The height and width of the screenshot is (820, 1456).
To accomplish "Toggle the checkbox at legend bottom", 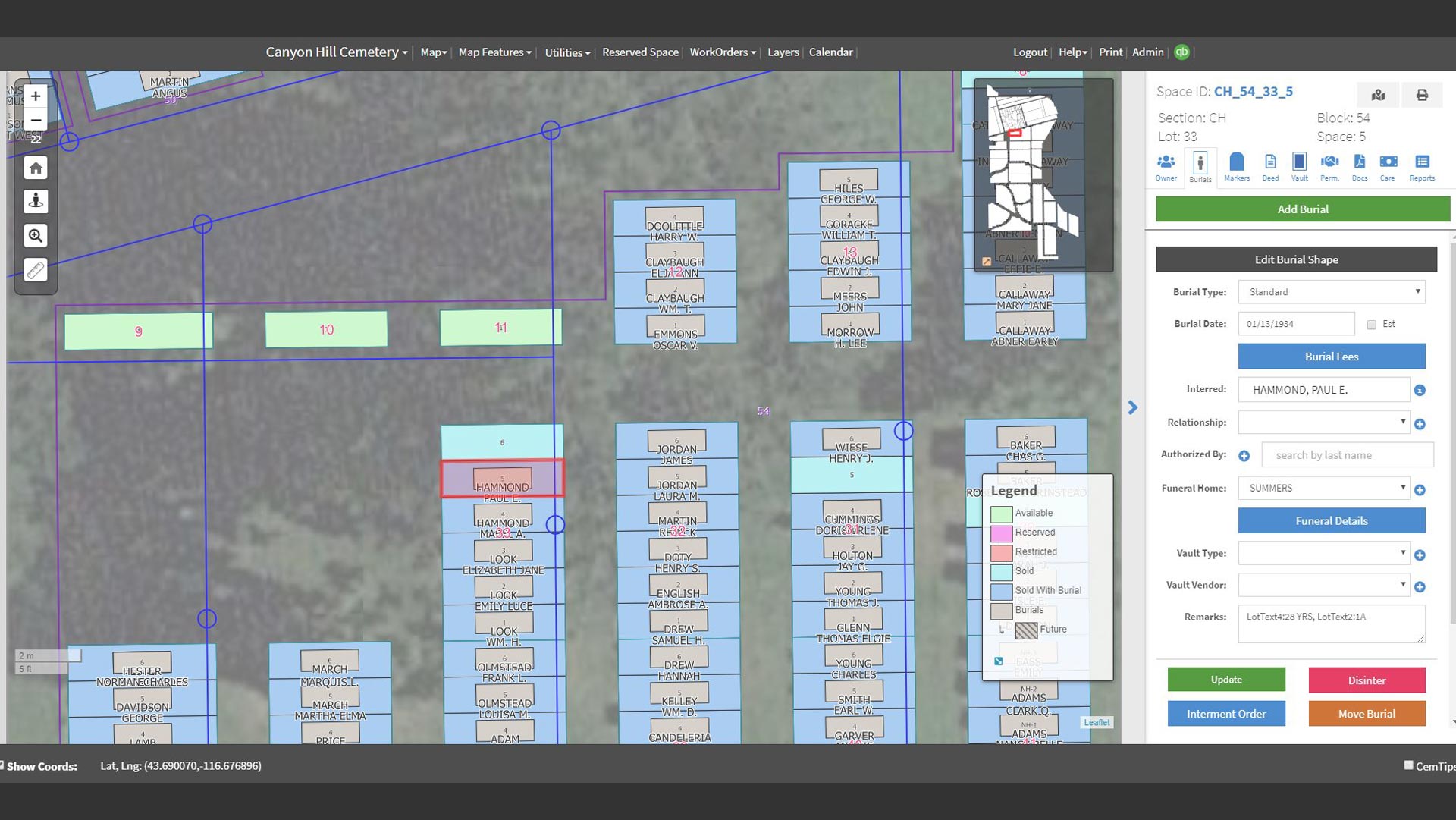I will click(x=999, y=661).
